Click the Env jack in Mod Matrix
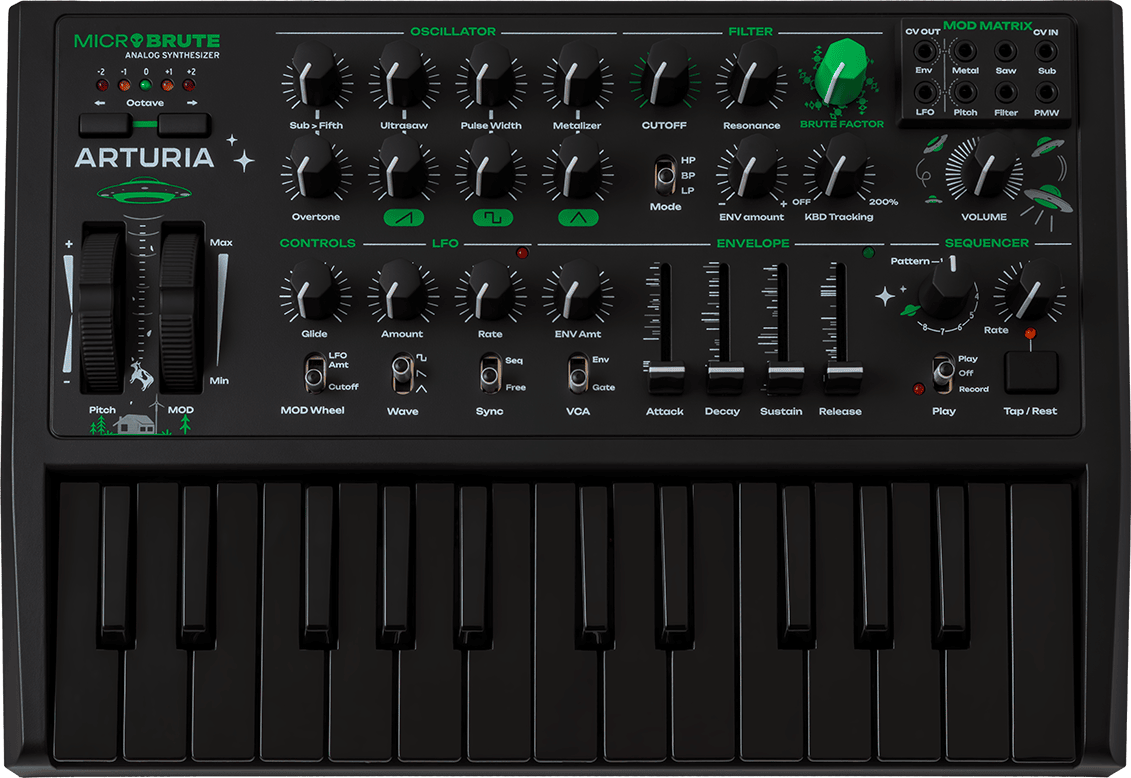Viewport: 1131px width, 778px height. 923,51
